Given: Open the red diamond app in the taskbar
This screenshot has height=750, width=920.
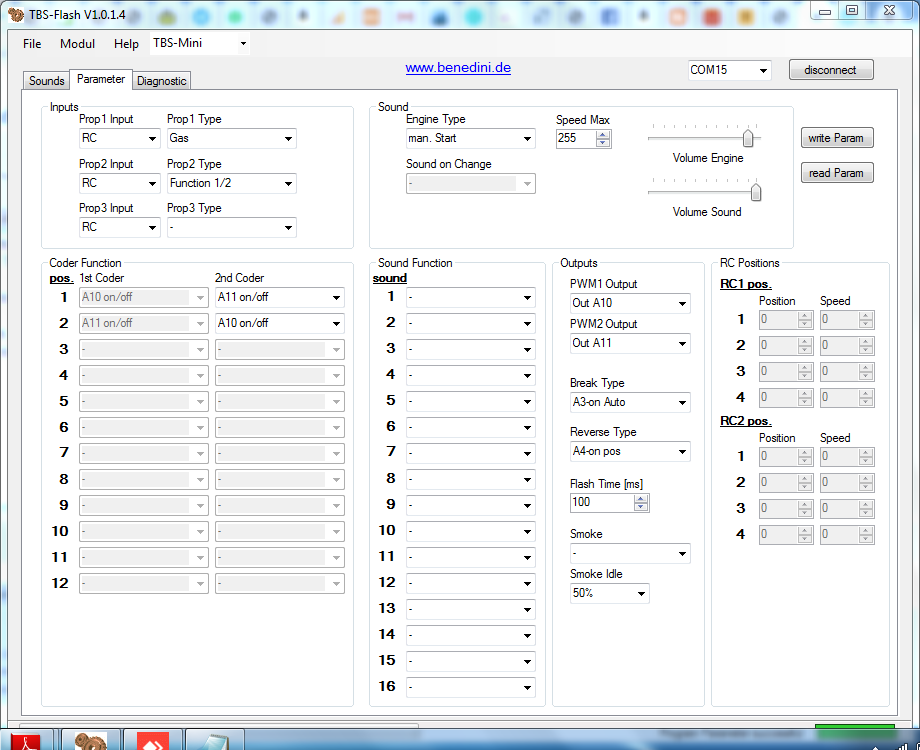Looking at the screenshot, I should 153,741.
